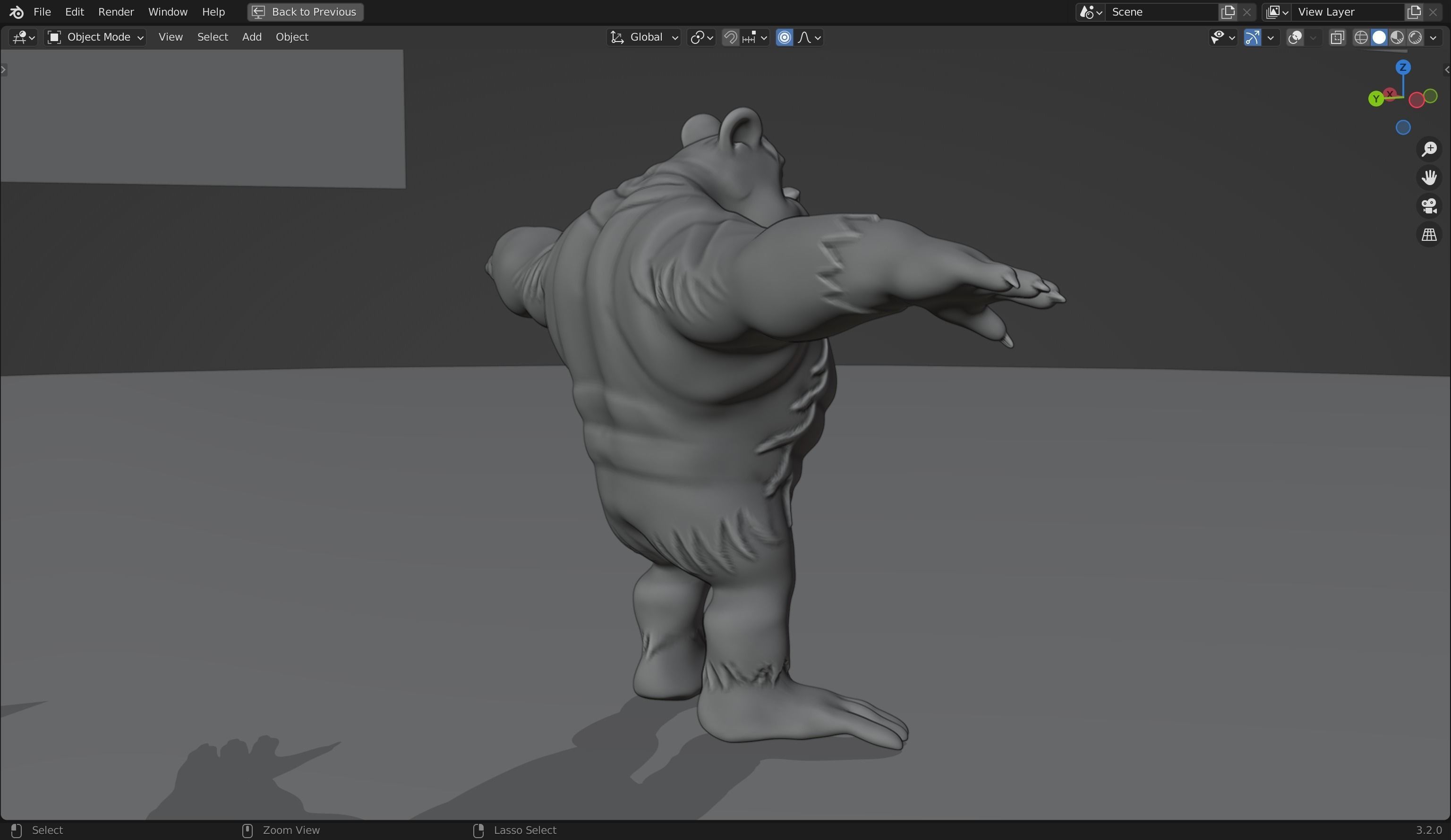Open the File menu

pos(42,12)
